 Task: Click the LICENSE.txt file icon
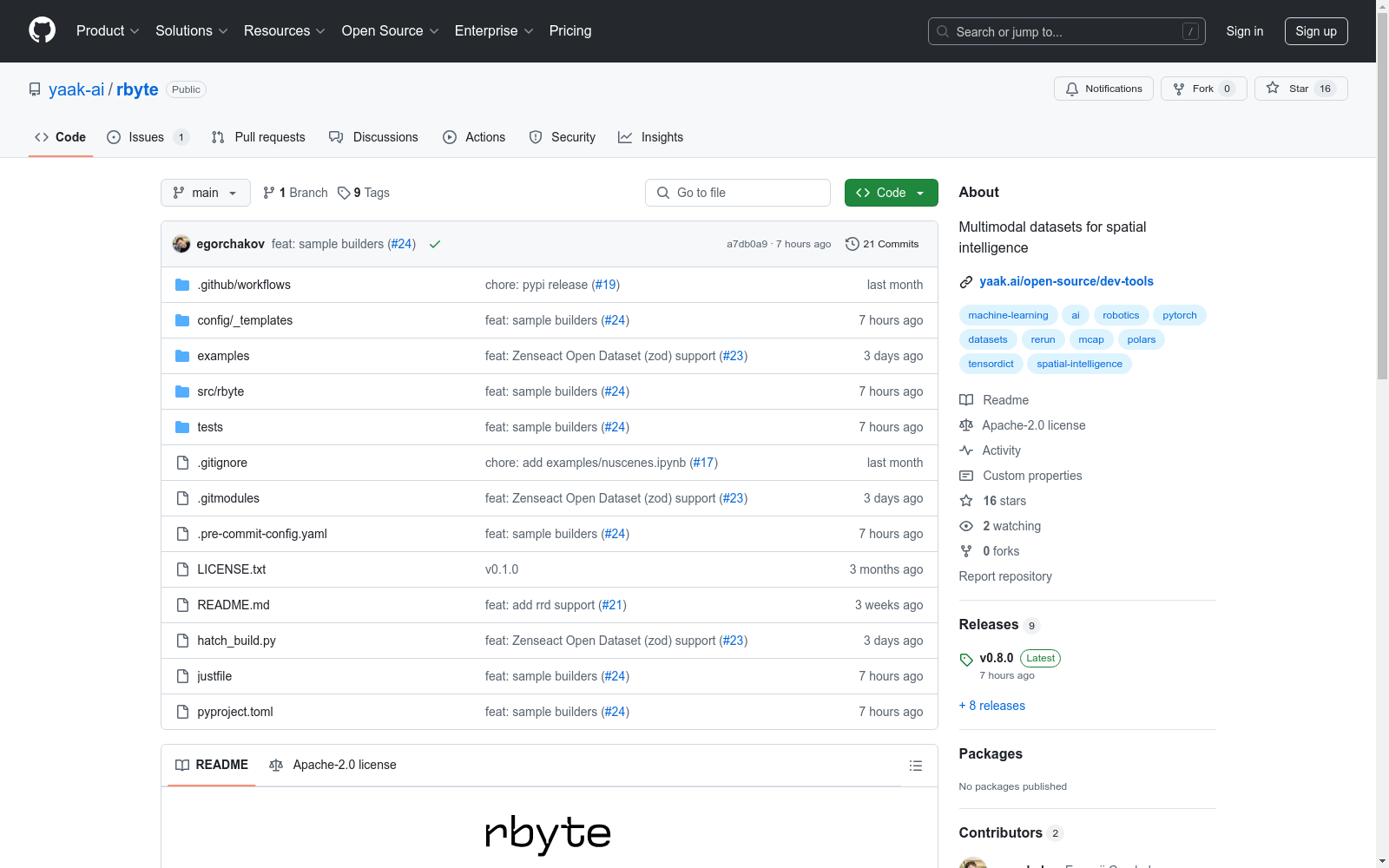pyautogui.click(x=182, y=569)
